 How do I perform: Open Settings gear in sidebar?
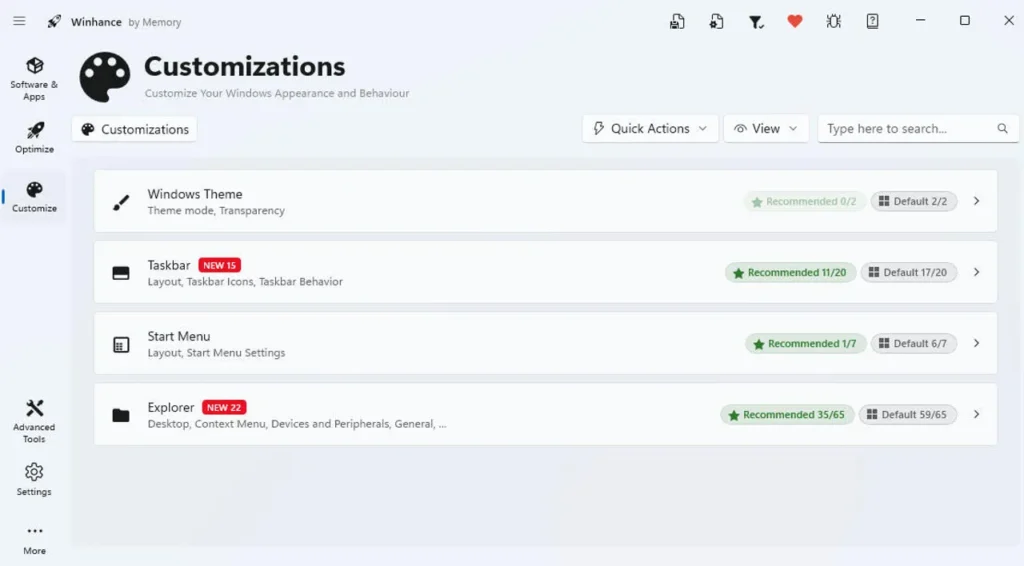click(34, 480)
